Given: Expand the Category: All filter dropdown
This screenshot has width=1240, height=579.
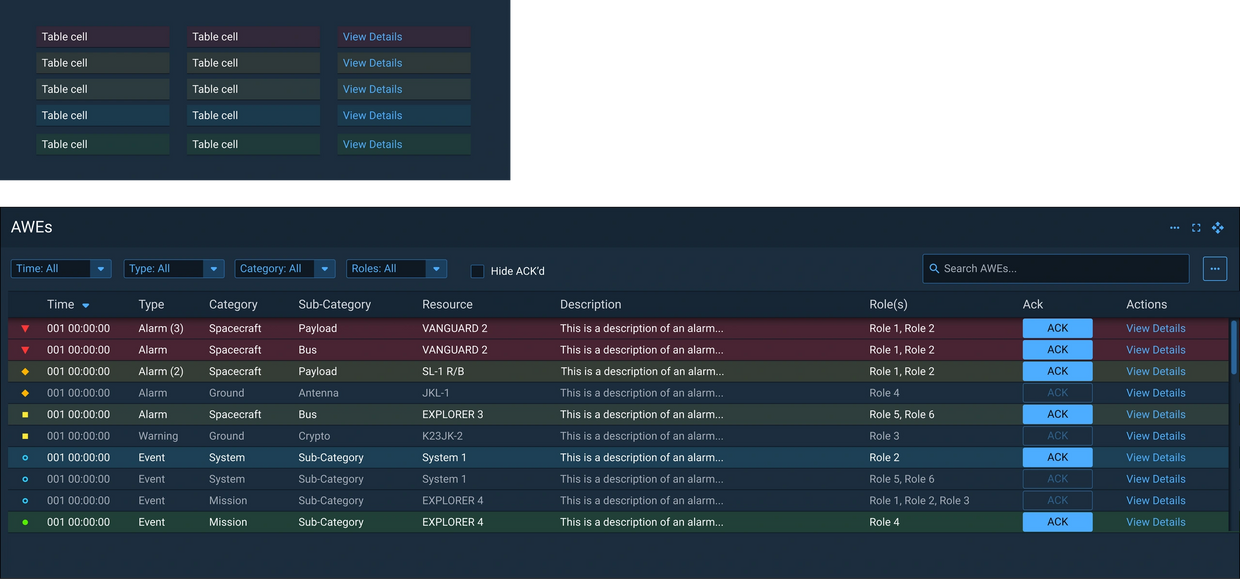Looking at the screenshot, I should [325, 269].
